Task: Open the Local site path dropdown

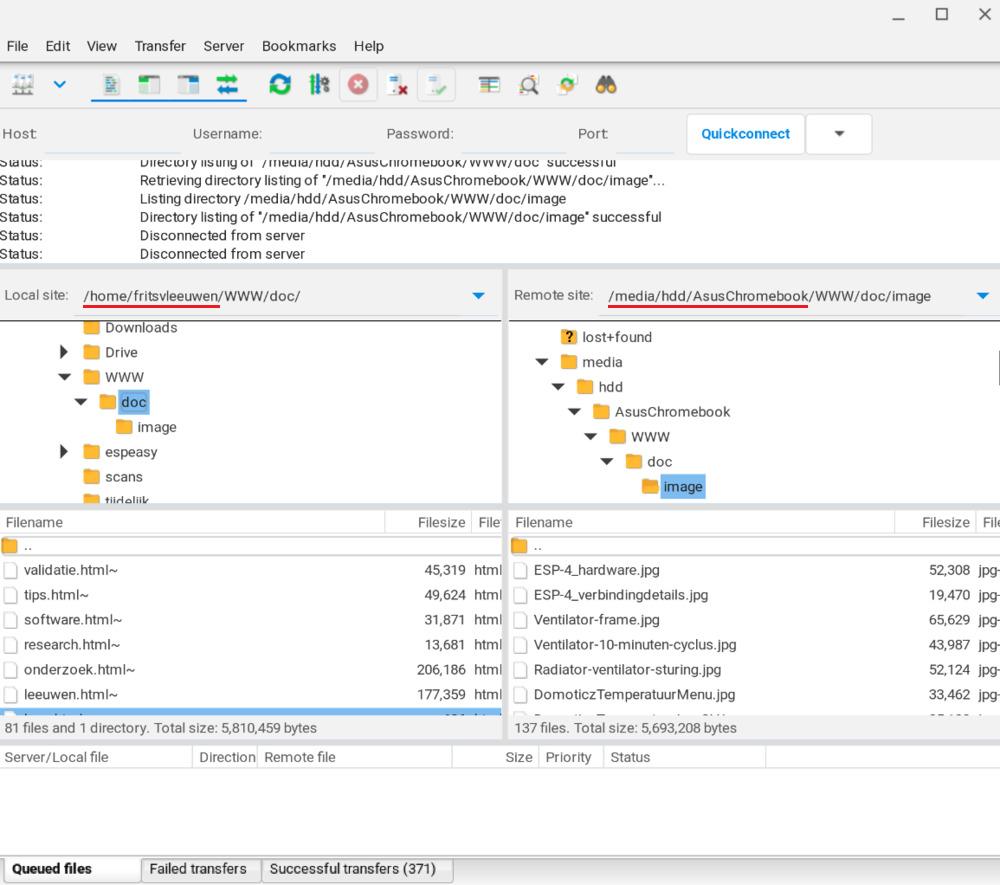Action: coord(478,296)
